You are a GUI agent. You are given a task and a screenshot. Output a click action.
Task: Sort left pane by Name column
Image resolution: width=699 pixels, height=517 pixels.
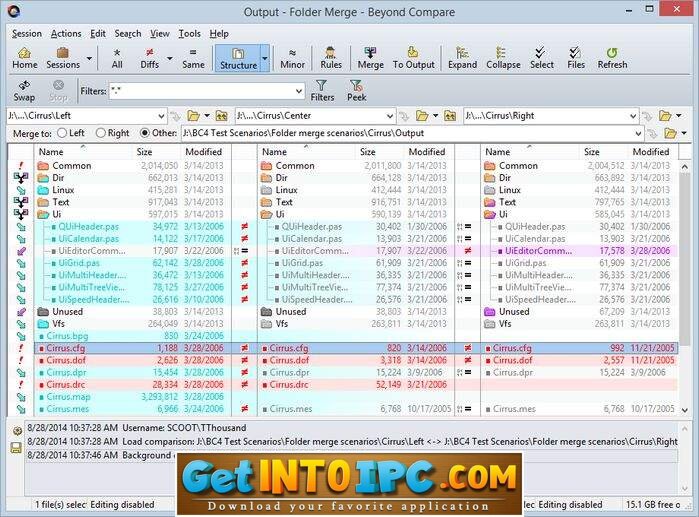tap(83, 152)
